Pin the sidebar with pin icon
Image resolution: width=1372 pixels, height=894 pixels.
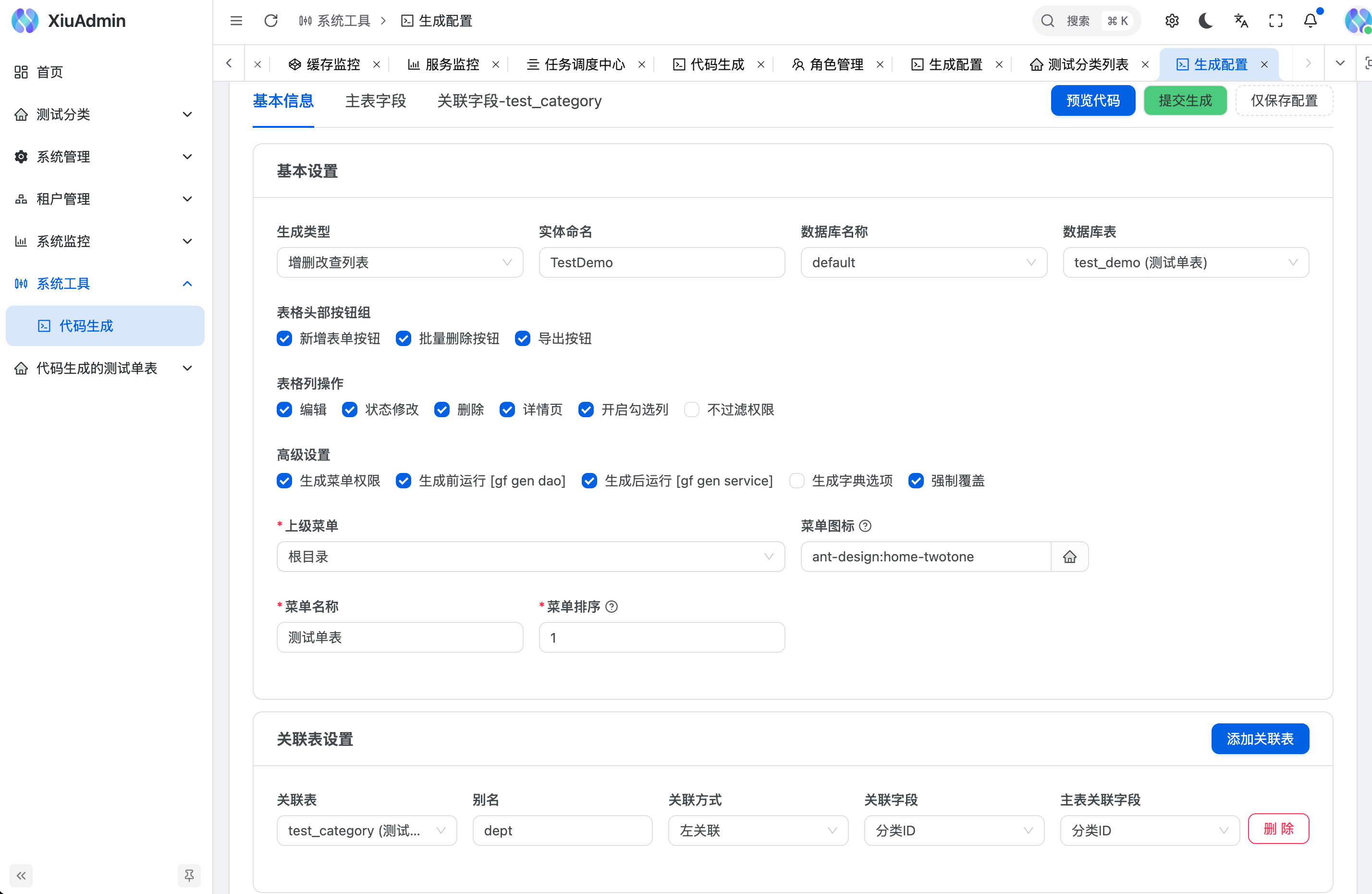click(x=189, y=876)
